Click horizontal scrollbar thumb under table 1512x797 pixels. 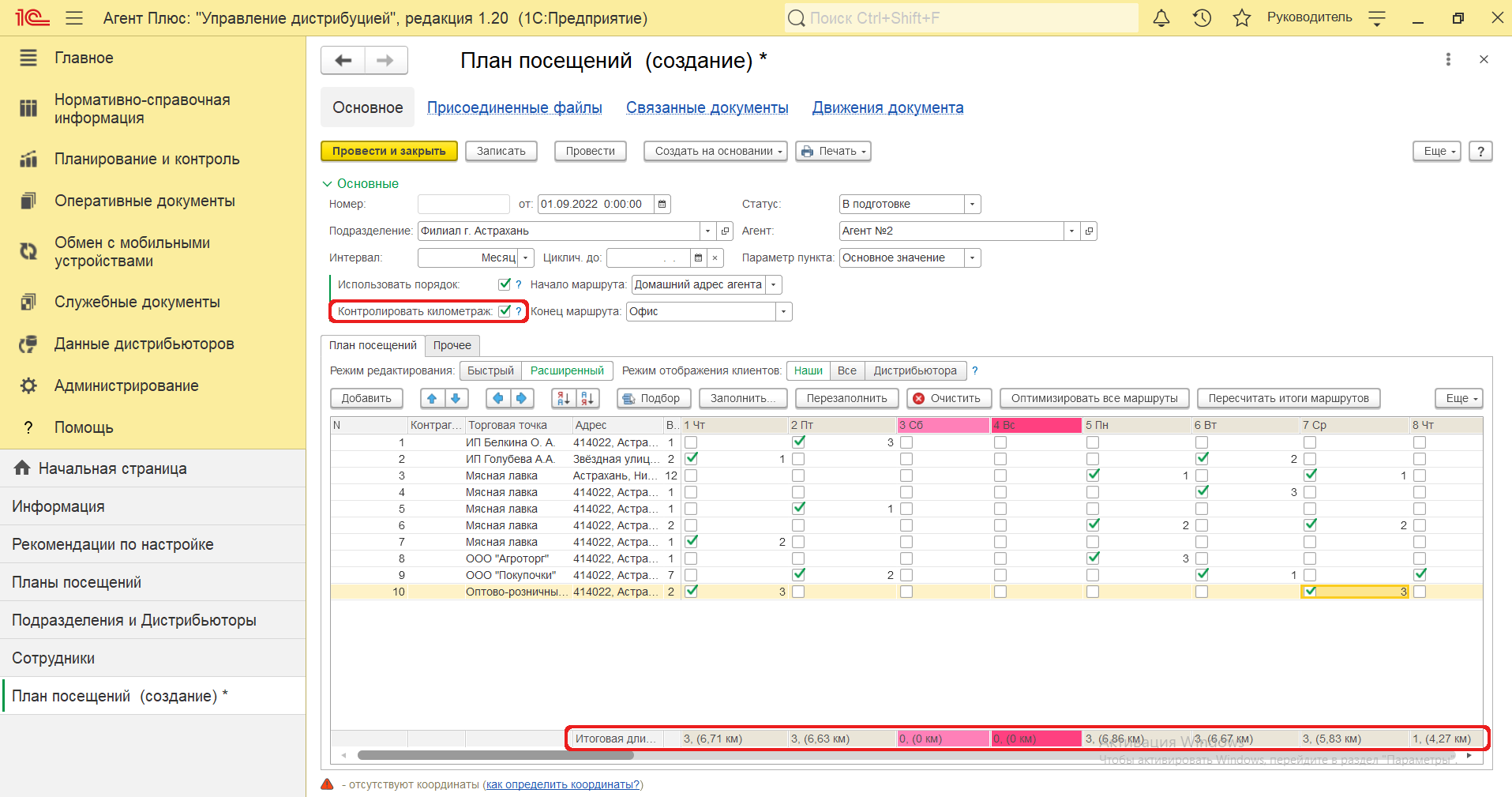pos(495,755)
